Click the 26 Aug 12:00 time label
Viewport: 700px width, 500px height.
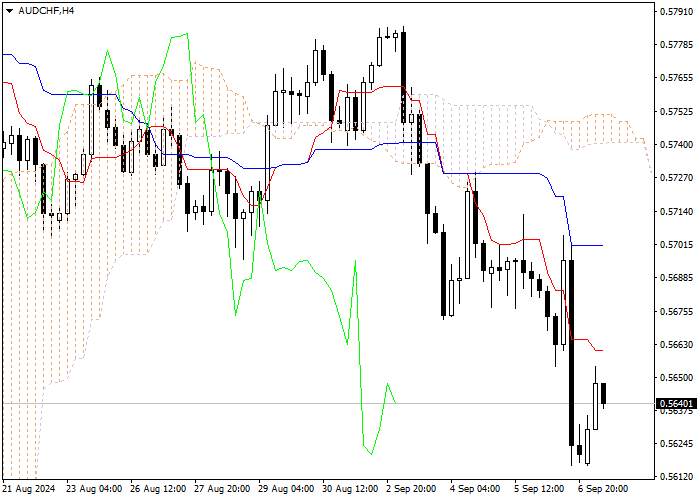click(158, 489)
